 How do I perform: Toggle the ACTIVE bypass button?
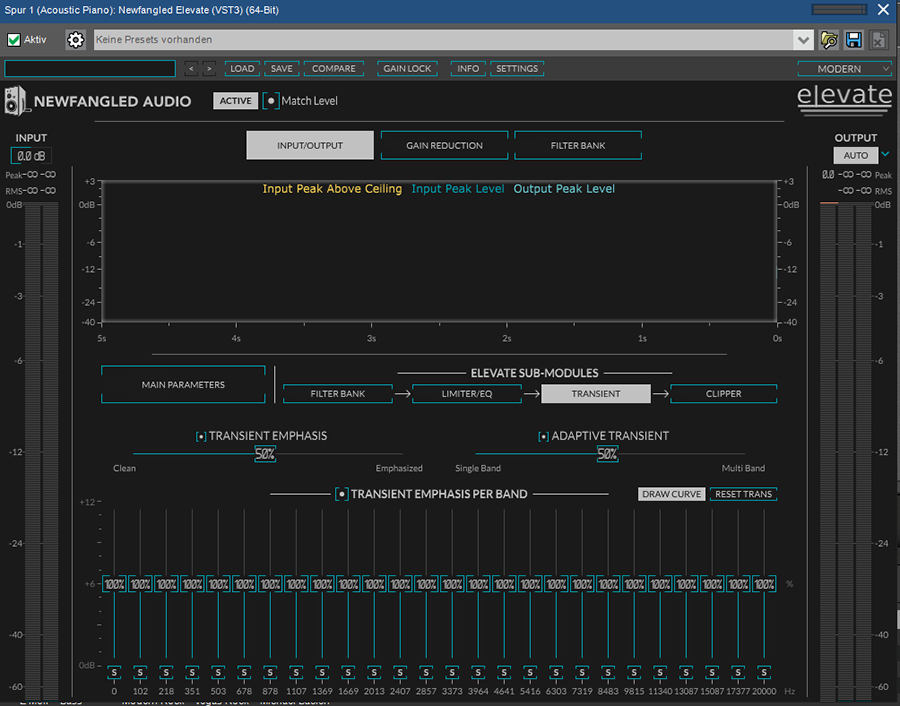tap(235, 101)
